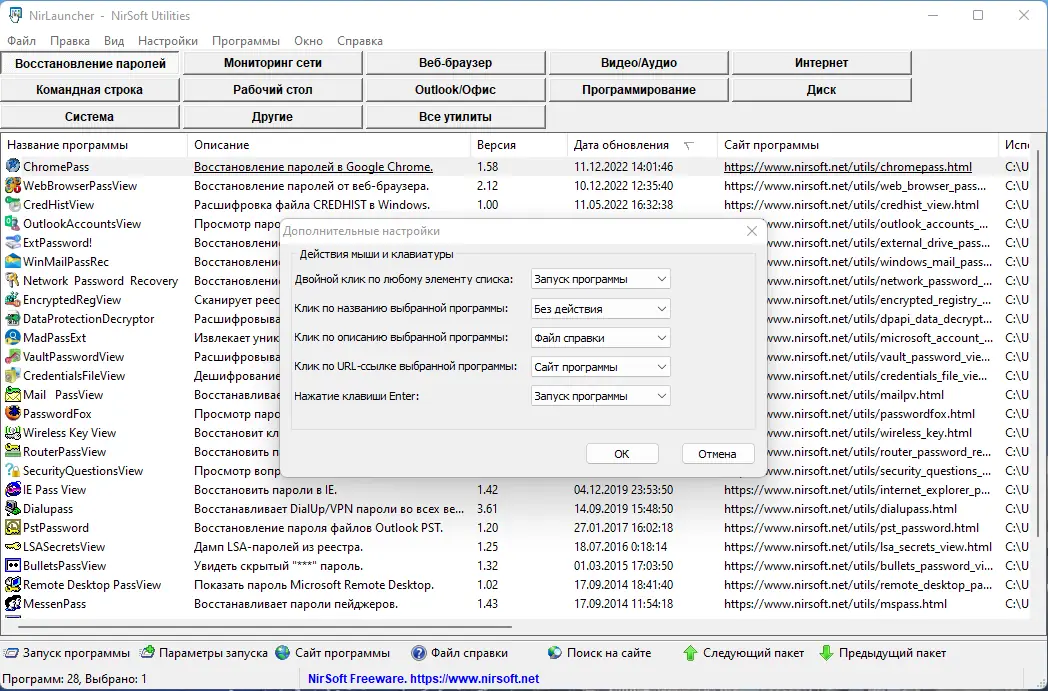
Task: Click the Remote Desktop PassView icon
Action: coord(13,584)
